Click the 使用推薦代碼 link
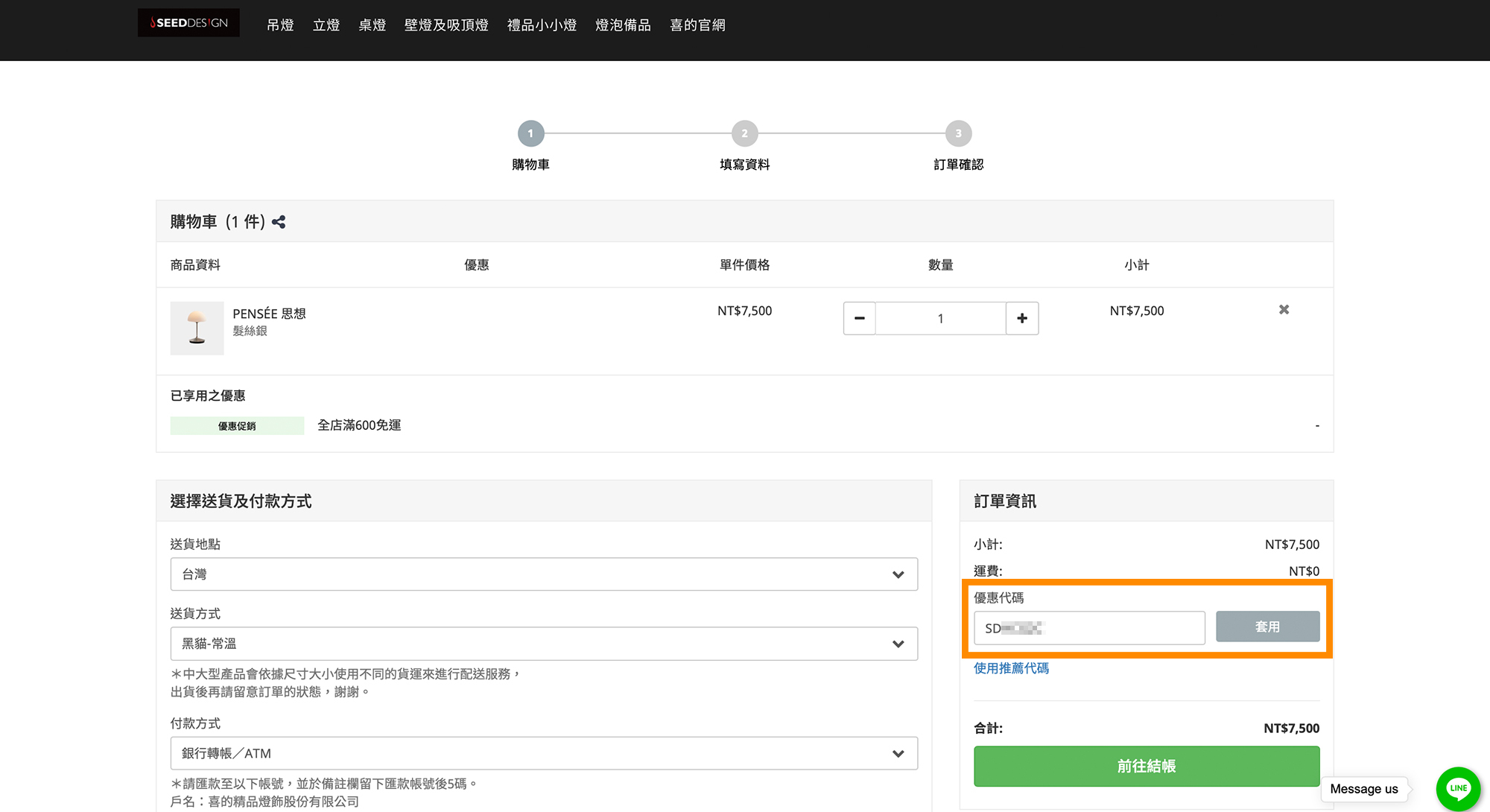1490x812 pixels. 1011,668
